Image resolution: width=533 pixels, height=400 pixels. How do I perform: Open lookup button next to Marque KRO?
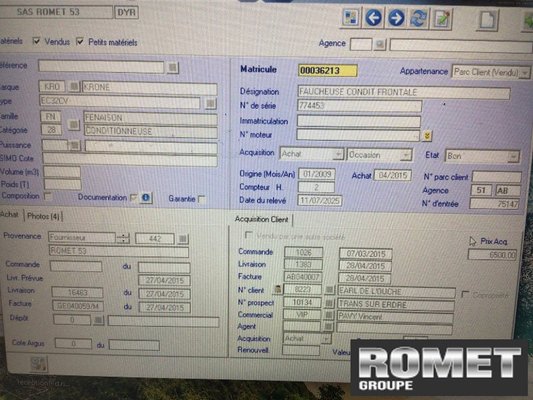coord(73,87)
